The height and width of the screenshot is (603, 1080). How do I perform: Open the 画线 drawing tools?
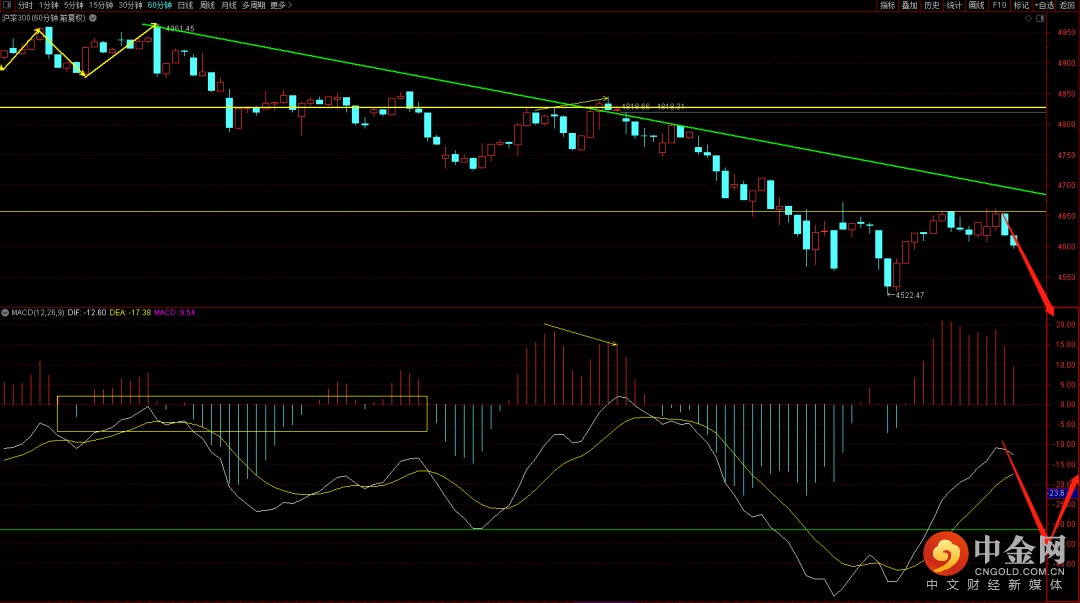pos(977,5)
